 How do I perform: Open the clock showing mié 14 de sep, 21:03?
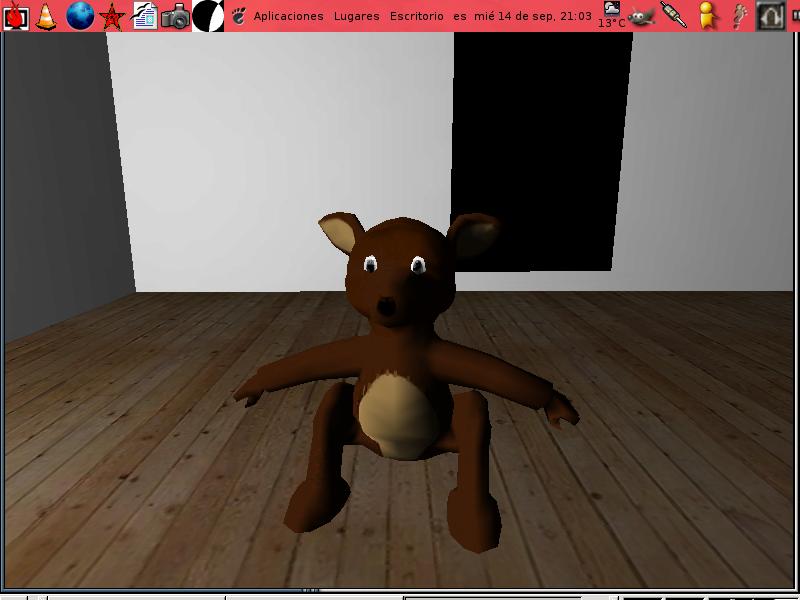pos(533,16)
